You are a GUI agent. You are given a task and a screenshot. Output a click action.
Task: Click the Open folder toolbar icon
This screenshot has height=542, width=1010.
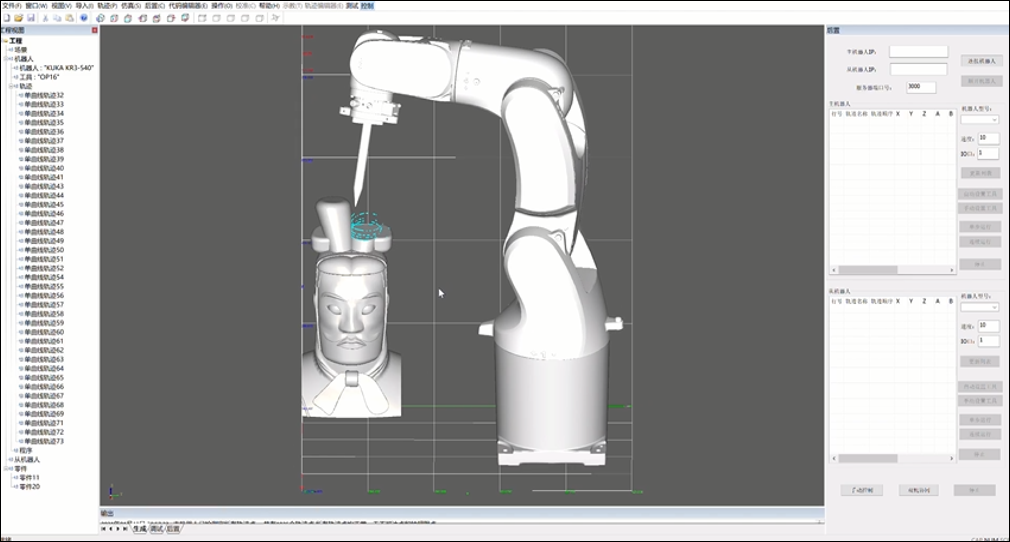18,18
